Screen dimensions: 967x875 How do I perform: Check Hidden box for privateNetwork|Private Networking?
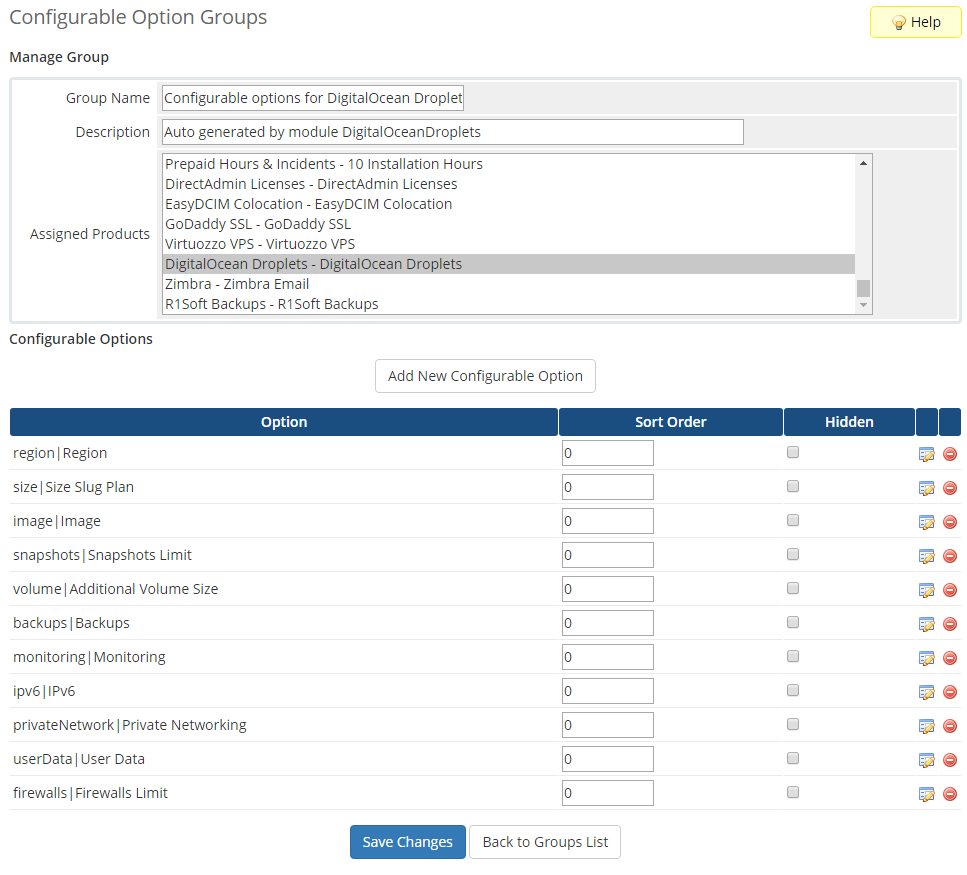click(793, 723)
